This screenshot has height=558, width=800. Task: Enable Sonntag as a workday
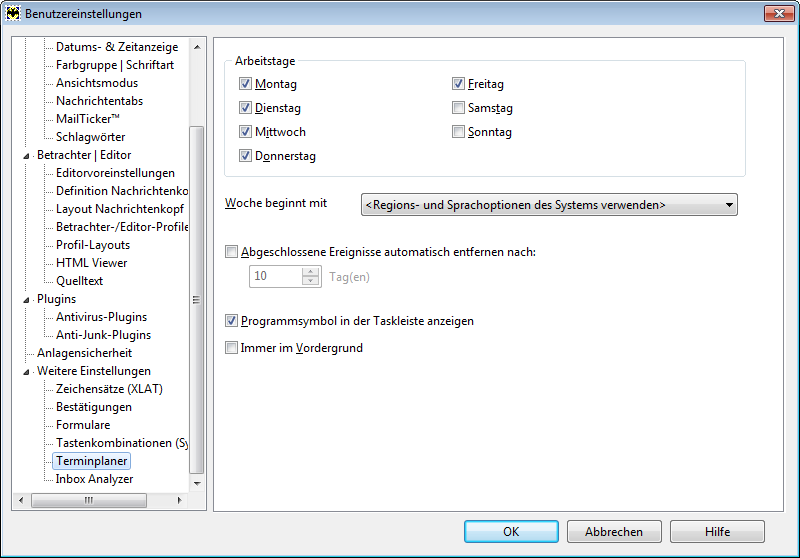[x=458, y=132]
